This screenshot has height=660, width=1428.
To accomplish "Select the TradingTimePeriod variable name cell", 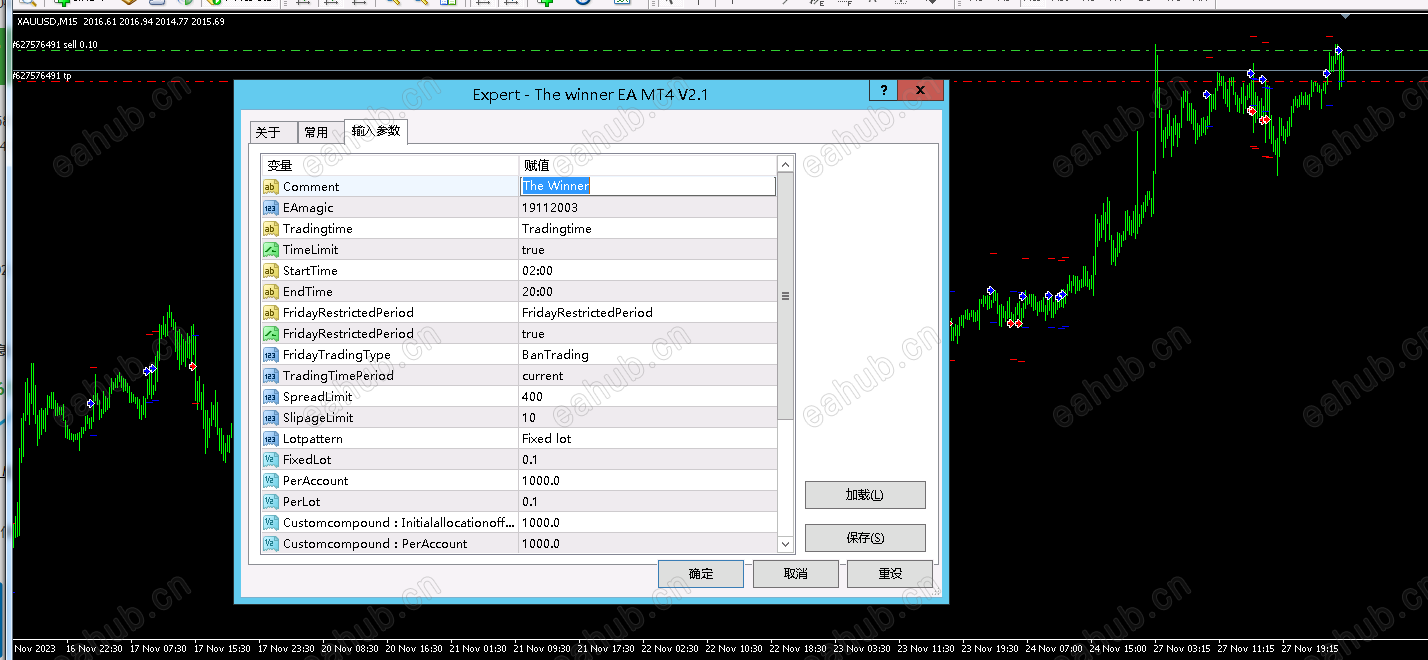I will (390, 376).
